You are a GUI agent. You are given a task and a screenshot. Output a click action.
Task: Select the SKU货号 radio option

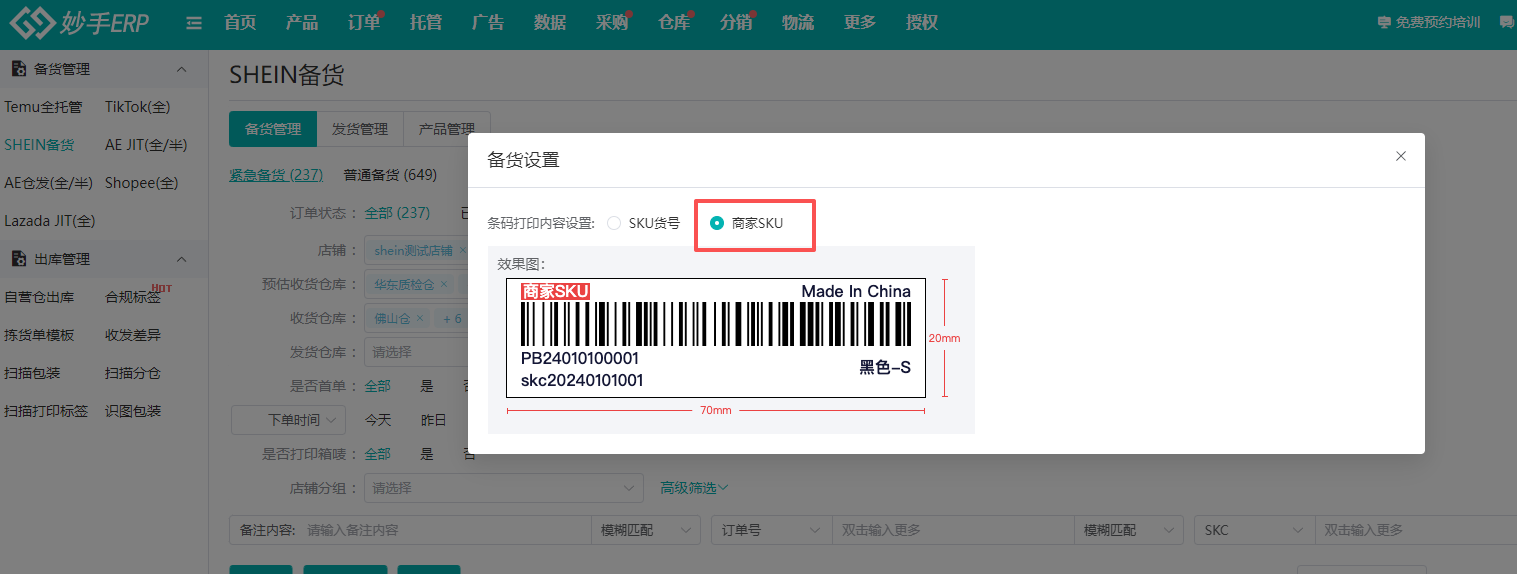pos(643,223)
